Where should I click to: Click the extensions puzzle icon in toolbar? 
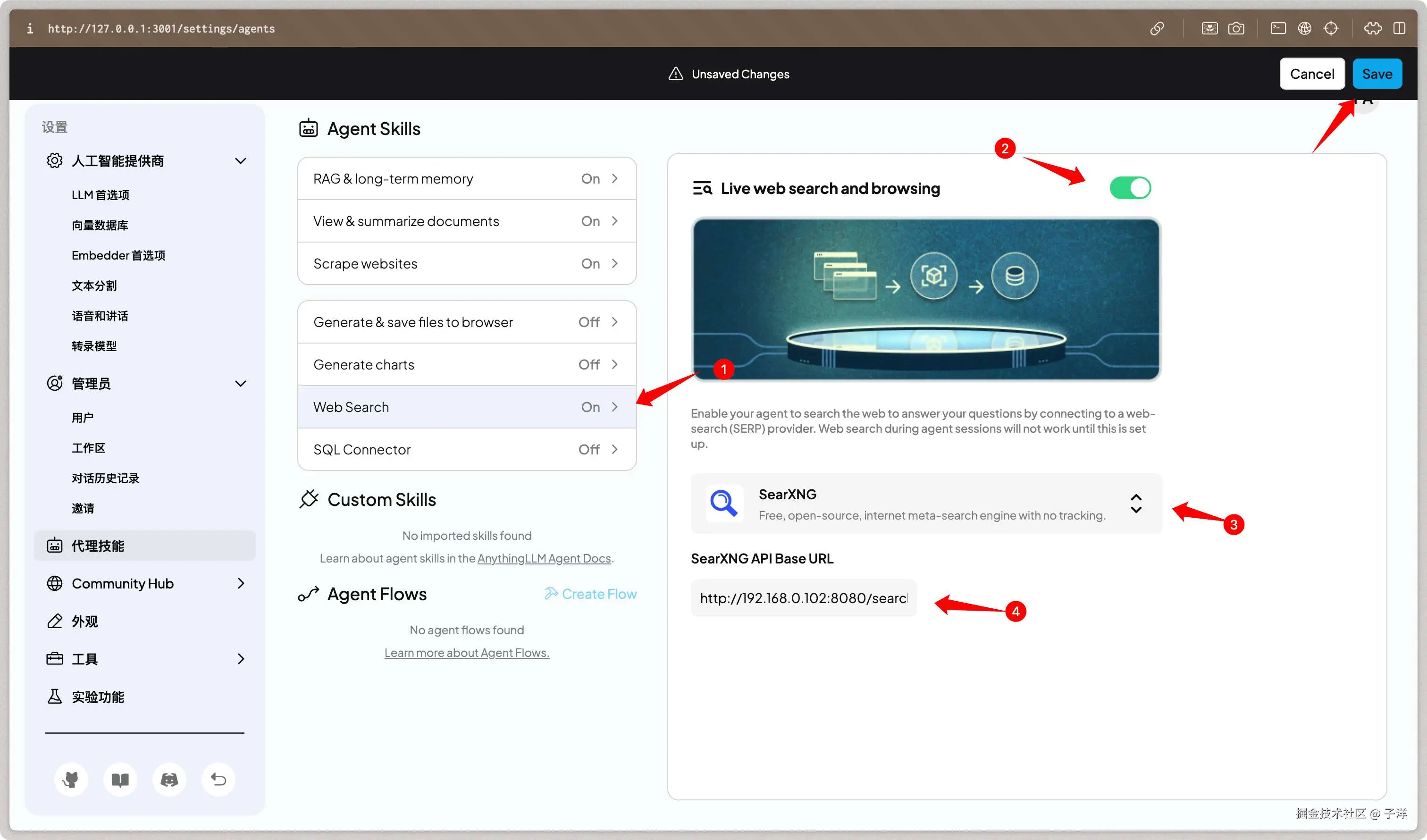(x=1373, y=28)
